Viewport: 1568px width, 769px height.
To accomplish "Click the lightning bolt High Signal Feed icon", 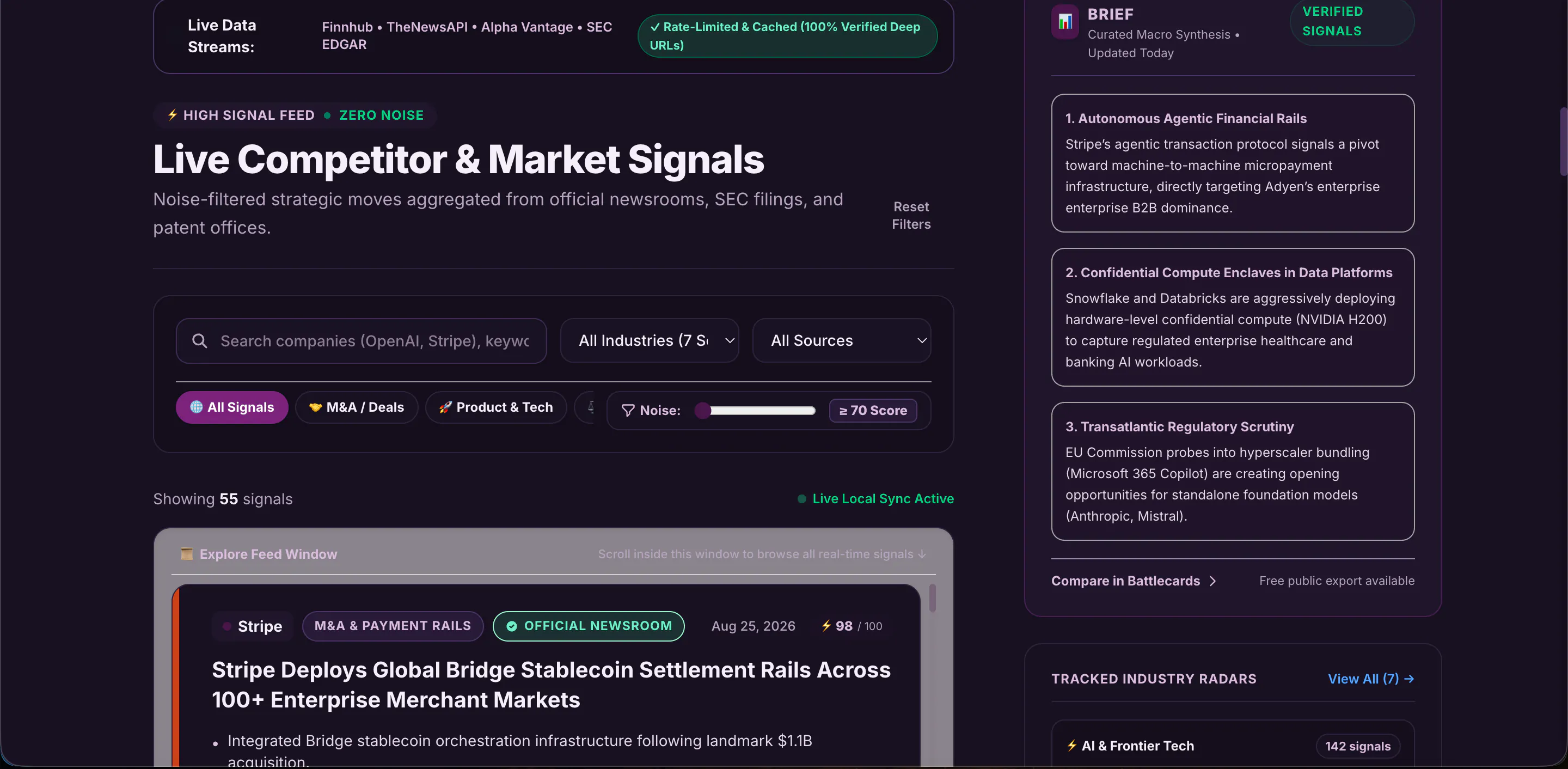I will click(173, 115).
